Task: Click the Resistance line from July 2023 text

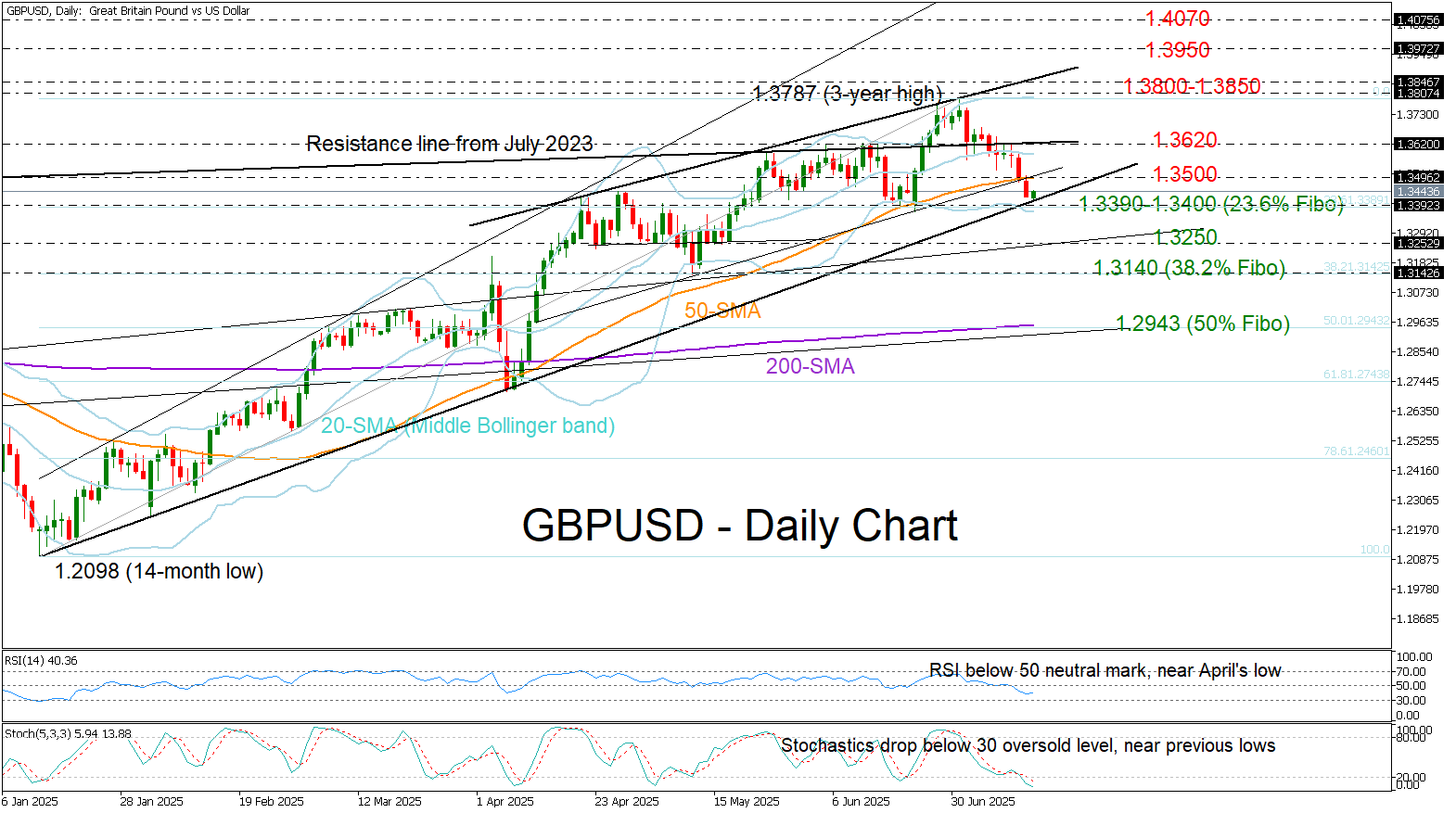Action: pyautogui.click(x=450, y=144)
